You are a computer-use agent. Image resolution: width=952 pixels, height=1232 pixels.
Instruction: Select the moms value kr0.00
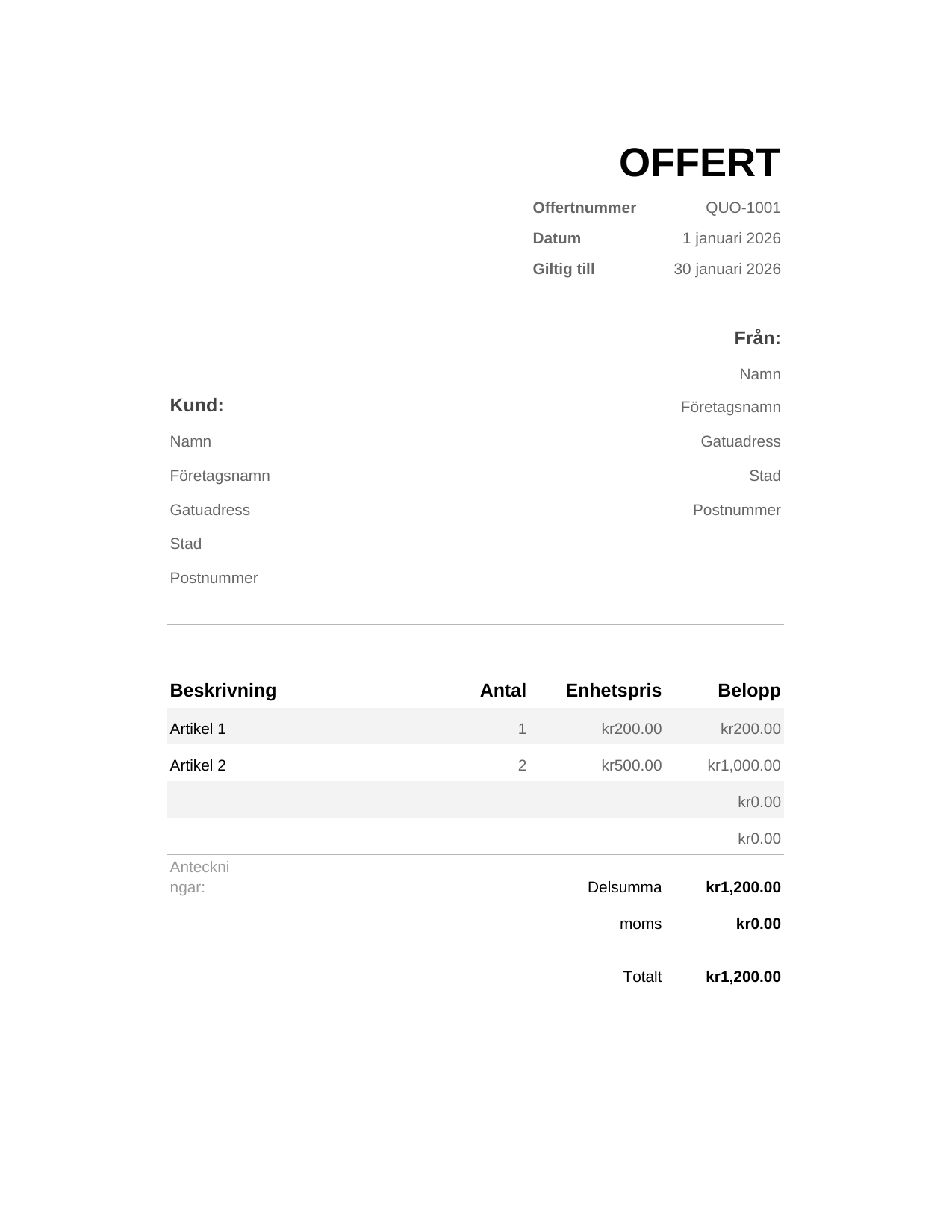(758, 924)
